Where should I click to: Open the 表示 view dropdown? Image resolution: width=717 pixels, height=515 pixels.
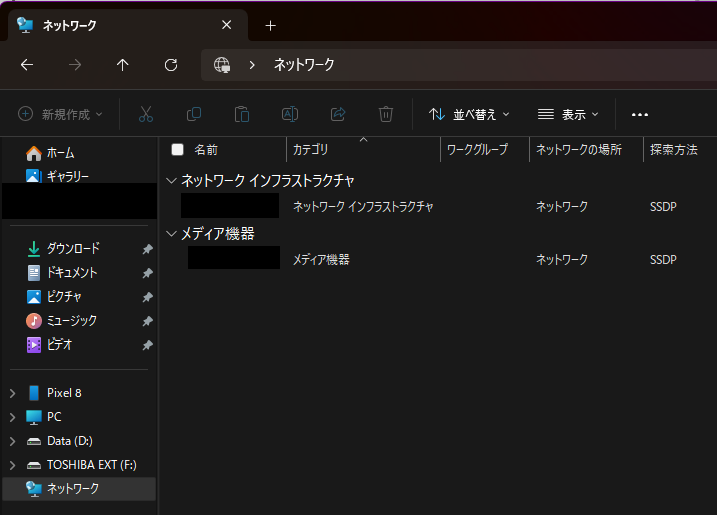[x=568, y=114]
